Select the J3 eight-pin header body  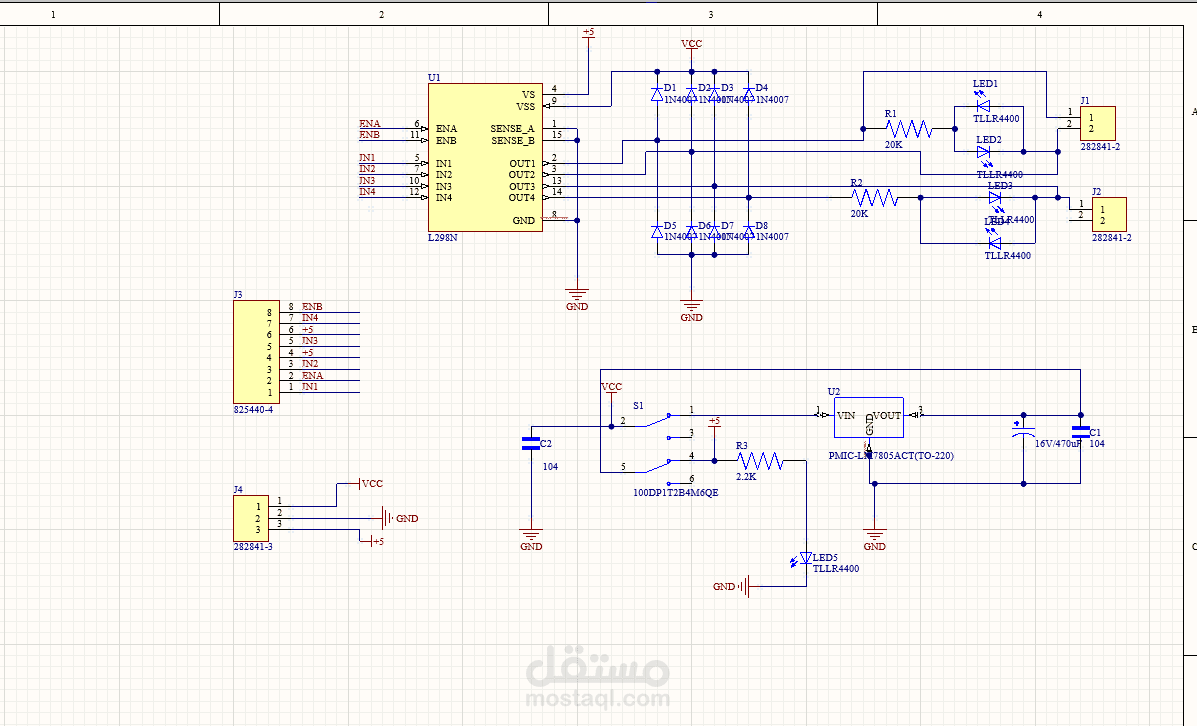256,351
